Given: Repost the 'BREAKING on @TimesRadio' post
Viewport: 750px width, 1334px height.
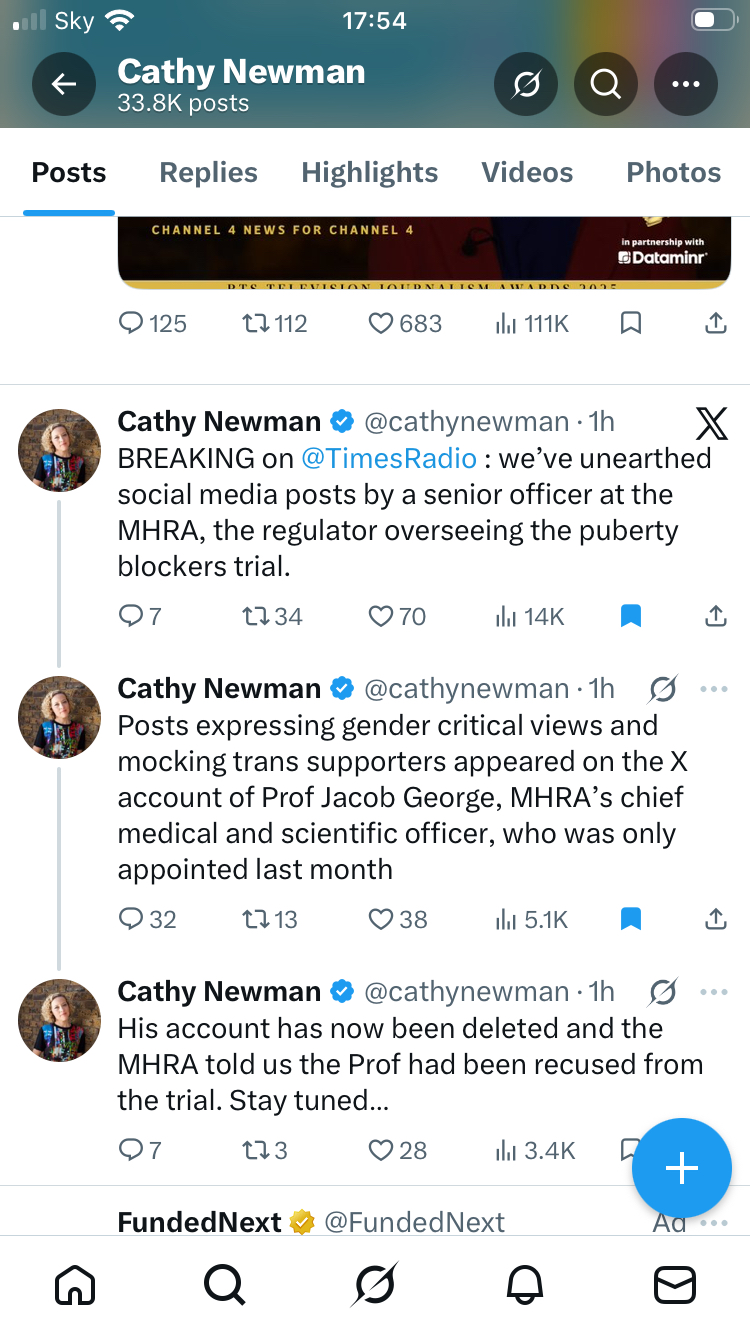Looking at the screenshot, I should 273,617.
